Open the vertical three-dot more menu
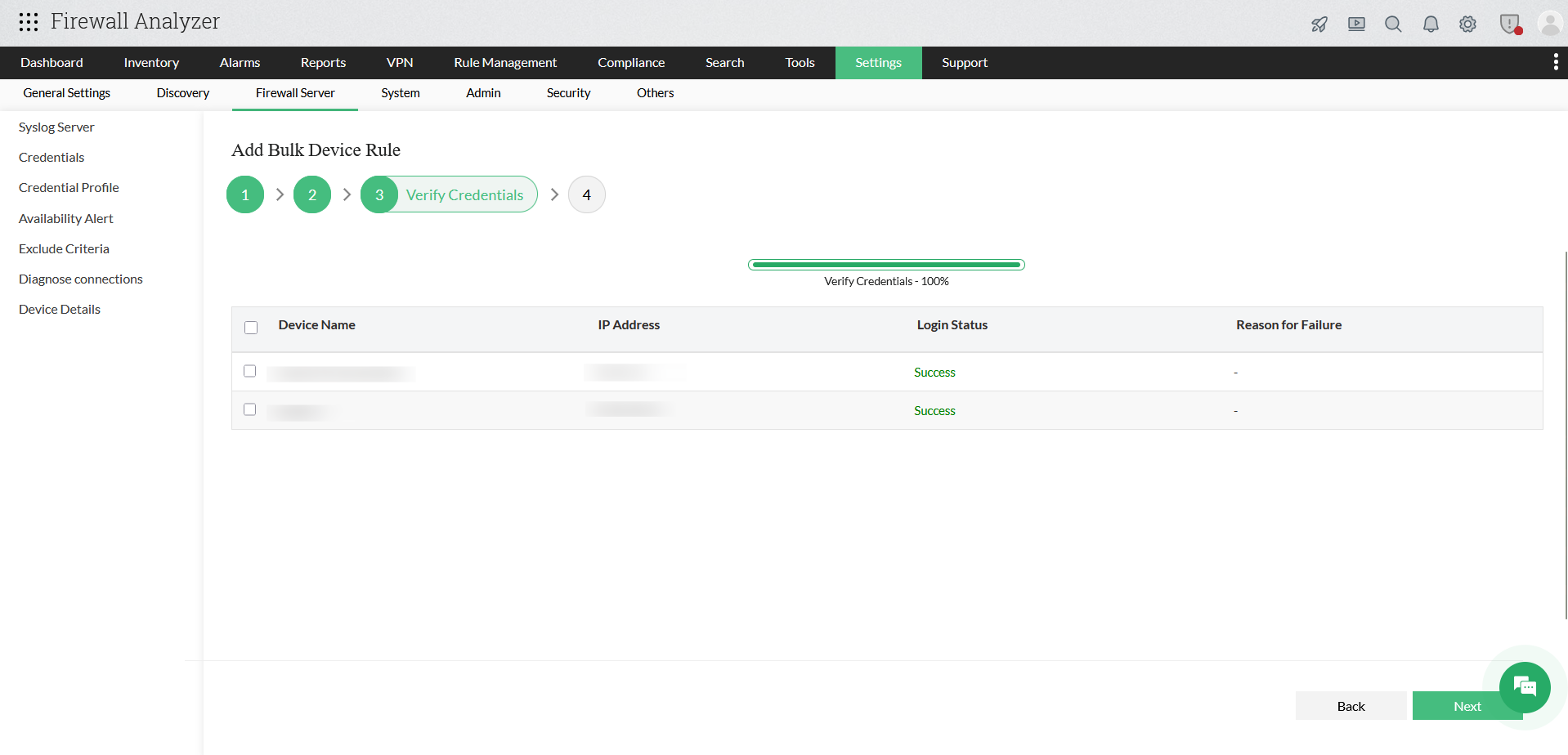The width and height of the screenshot is (1568, 755). point(1556,62)
